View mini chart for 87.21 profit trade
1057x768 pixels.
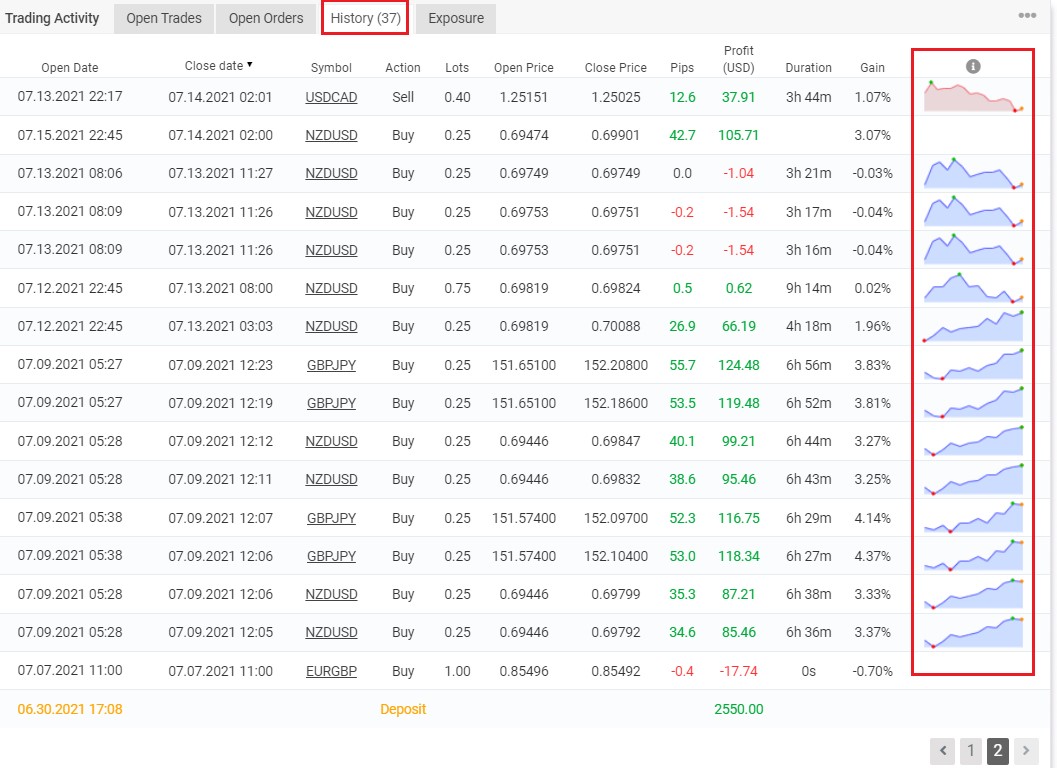click(x=973, y=594)
